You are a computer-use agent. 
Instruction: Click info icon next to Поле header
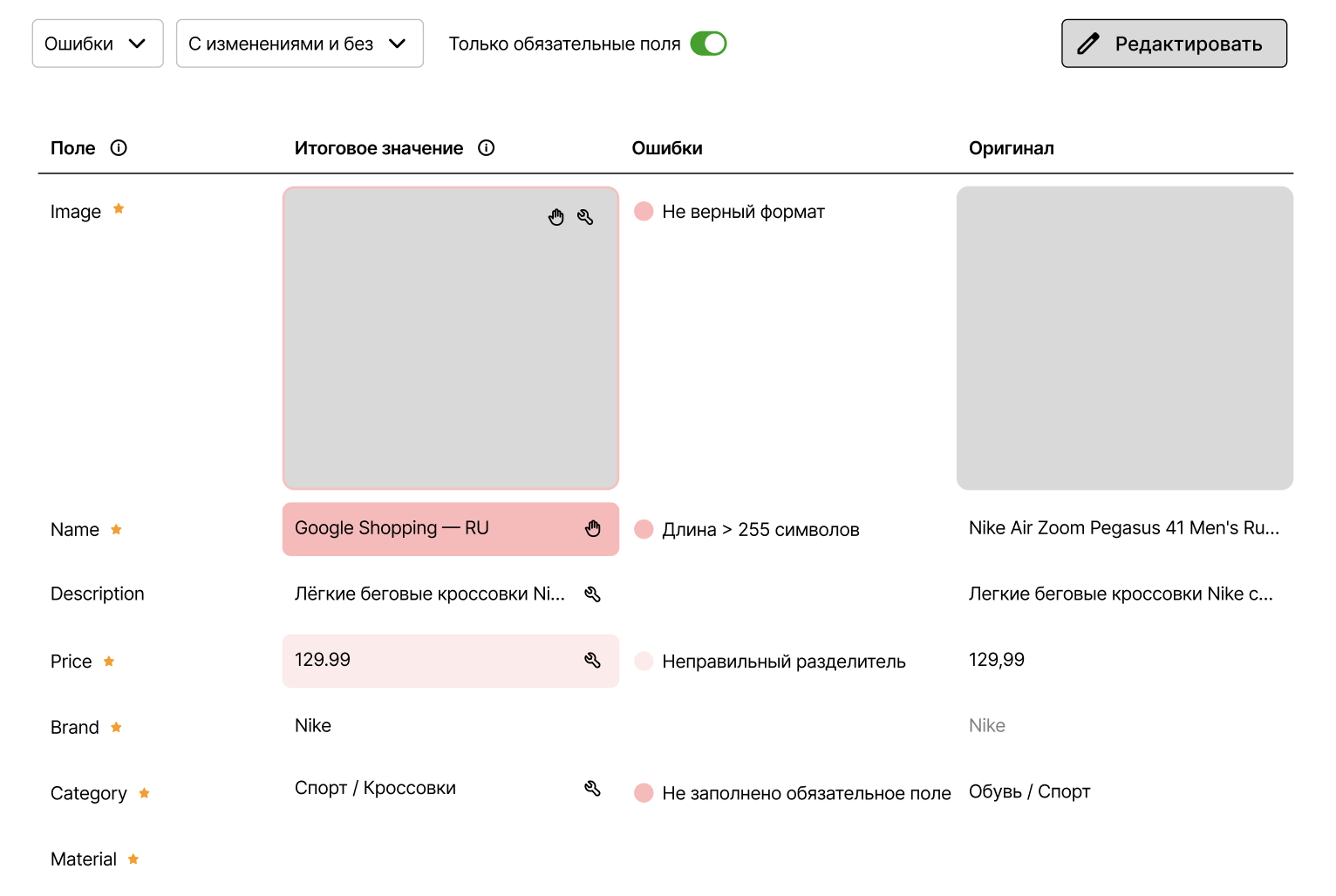(119, 148)
